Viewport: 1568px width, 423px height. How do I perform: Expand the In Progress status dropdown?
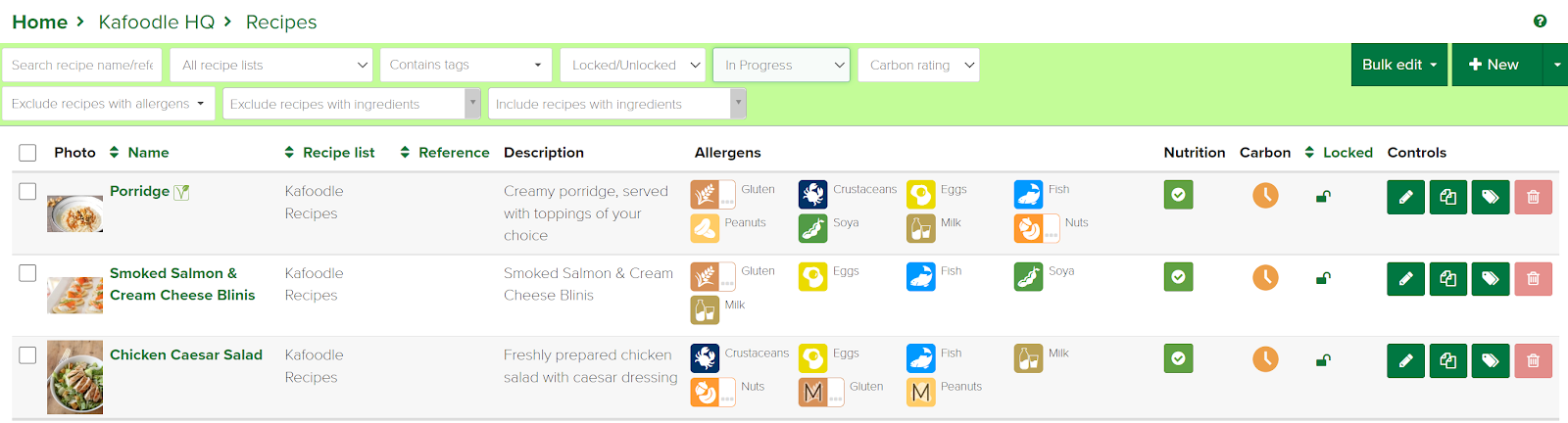pyautogui.click(x=781, y=65)
